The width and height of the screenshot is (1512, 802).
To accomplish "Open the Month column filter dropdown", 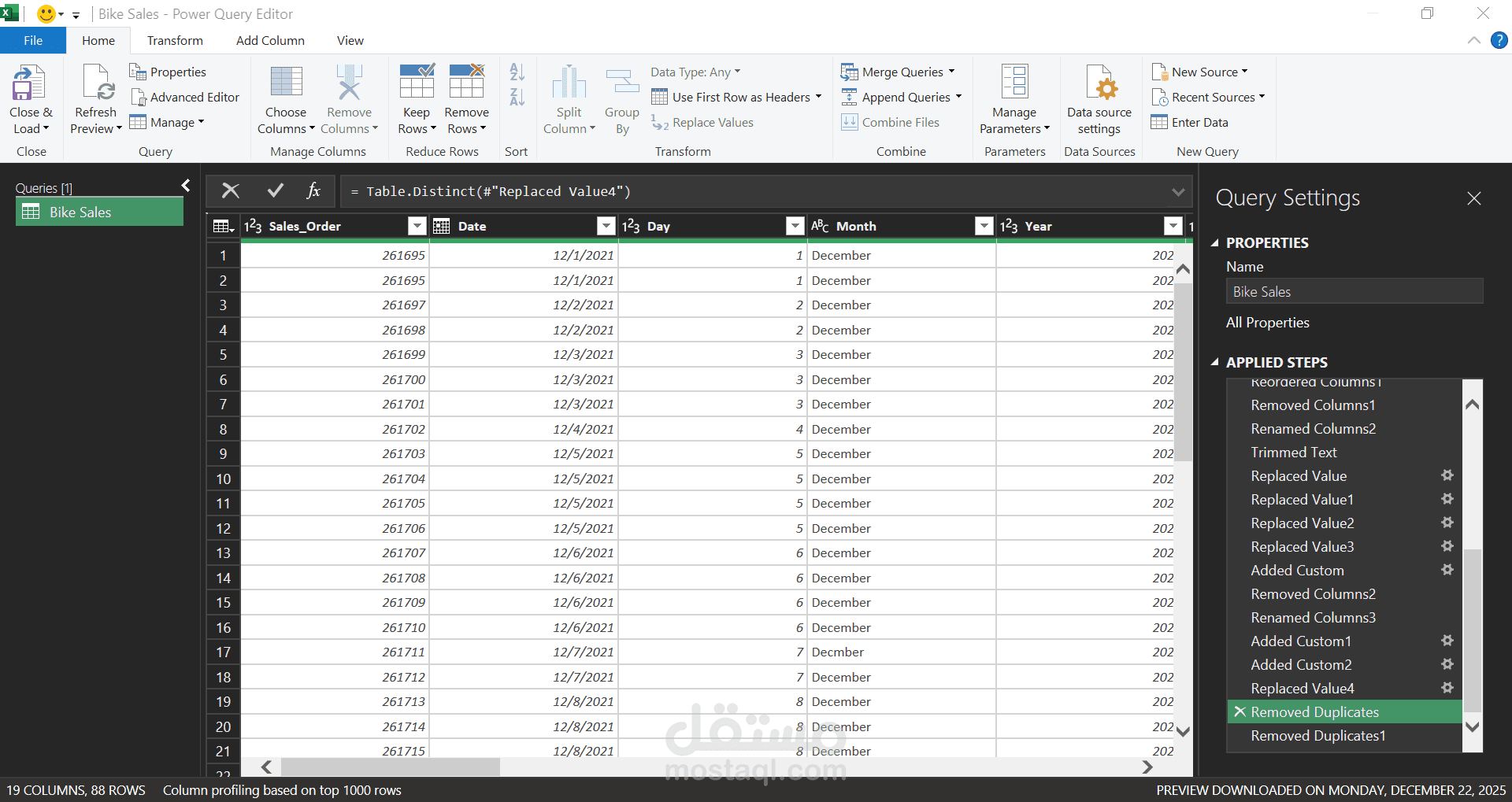I will 984,227.
